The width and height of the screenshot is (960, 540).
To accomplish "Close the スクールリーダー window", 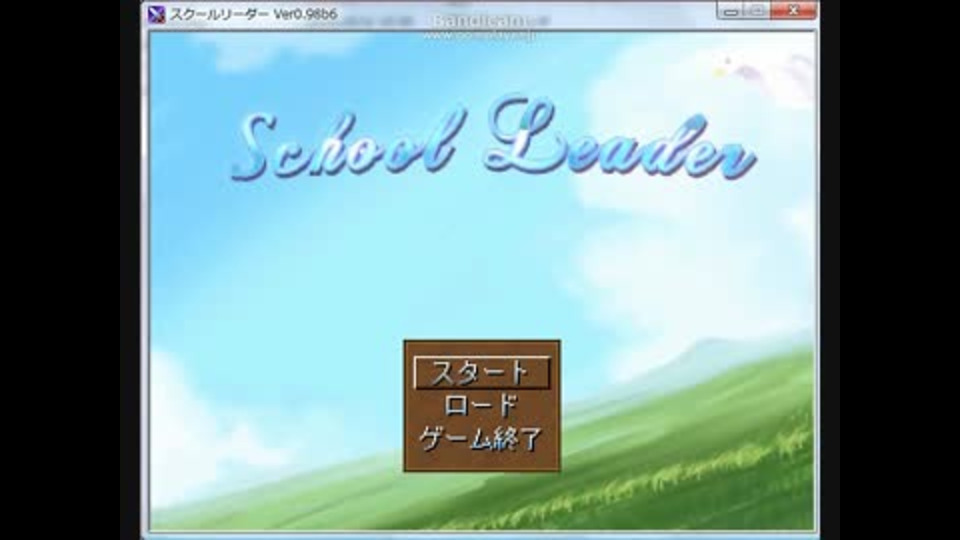I will [x=793, y=10].
